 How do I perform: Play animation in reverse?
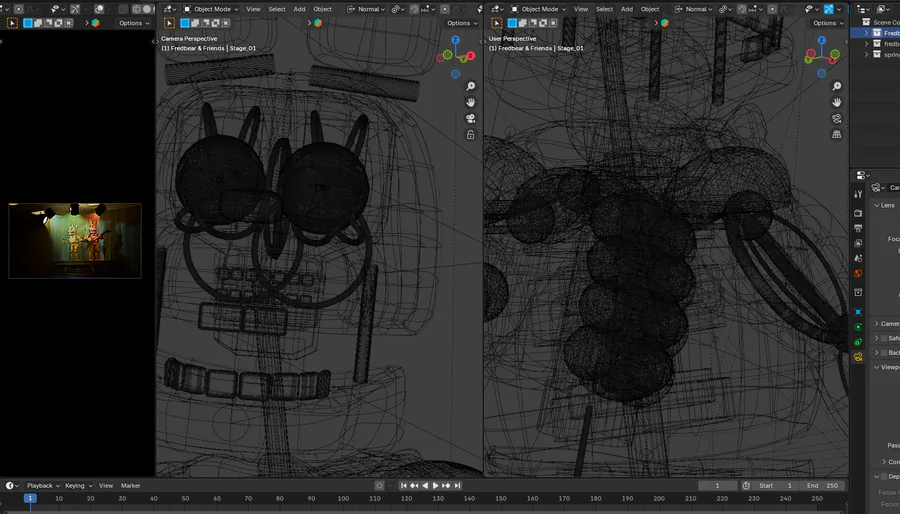[425, 485]
